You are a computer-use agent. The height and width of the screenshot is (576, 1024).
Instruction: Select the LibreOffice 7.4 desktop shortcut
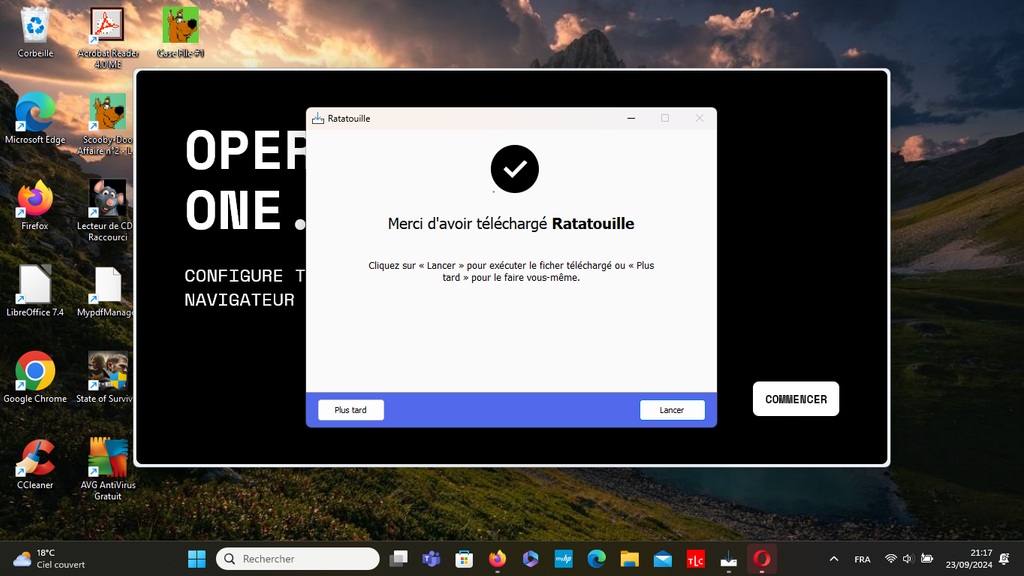[35, 291]
